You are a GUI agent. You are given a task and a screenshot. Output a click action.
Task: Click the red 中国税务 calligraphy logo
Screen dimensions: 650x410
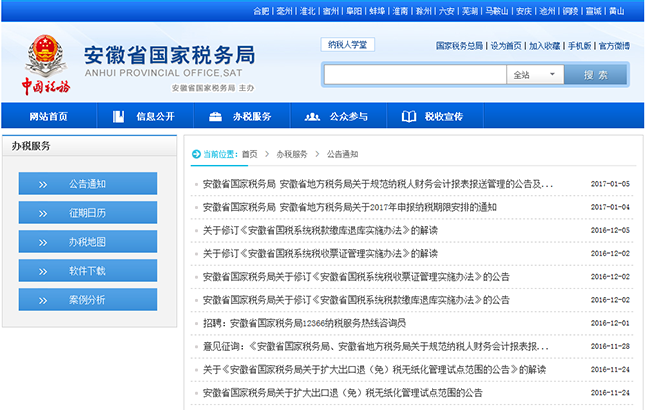coord(43,88)
